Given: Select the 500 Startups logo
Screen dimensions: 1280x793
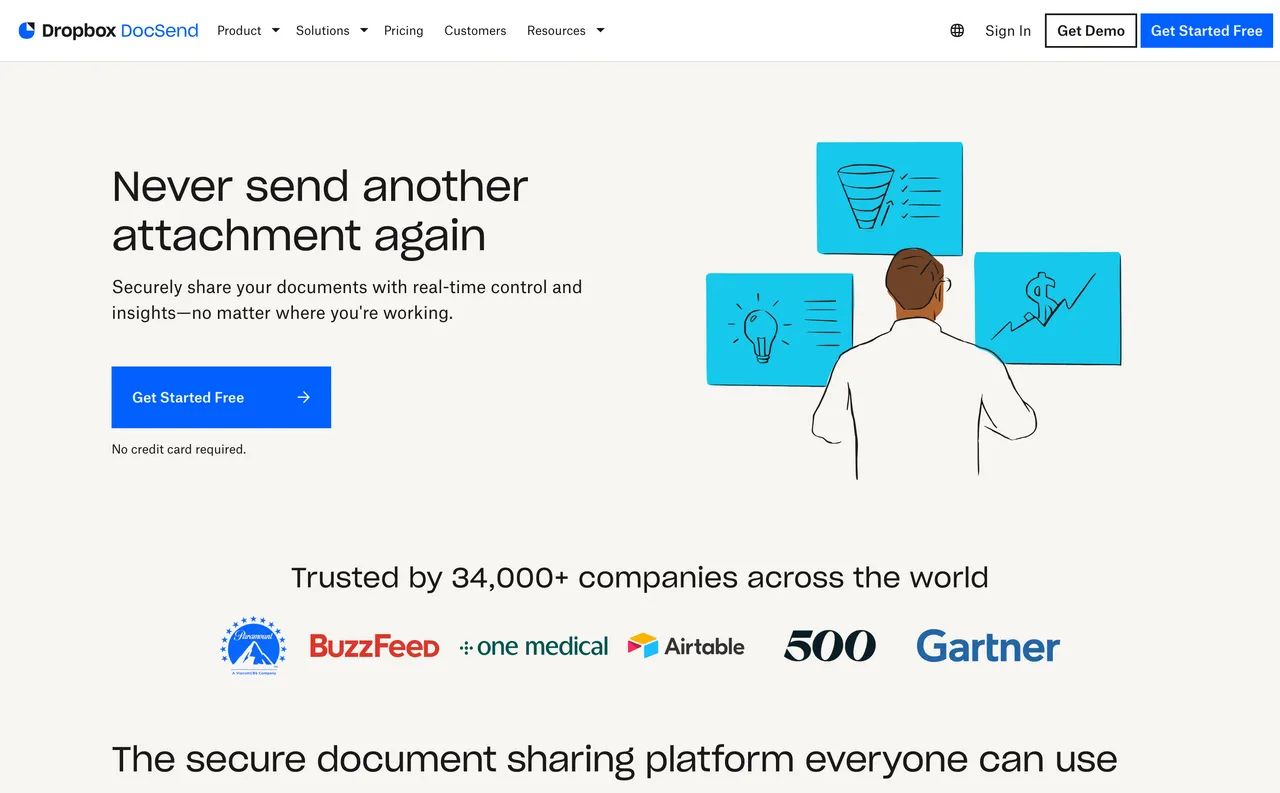Looking at the screenshot, I should click(830, 645).
